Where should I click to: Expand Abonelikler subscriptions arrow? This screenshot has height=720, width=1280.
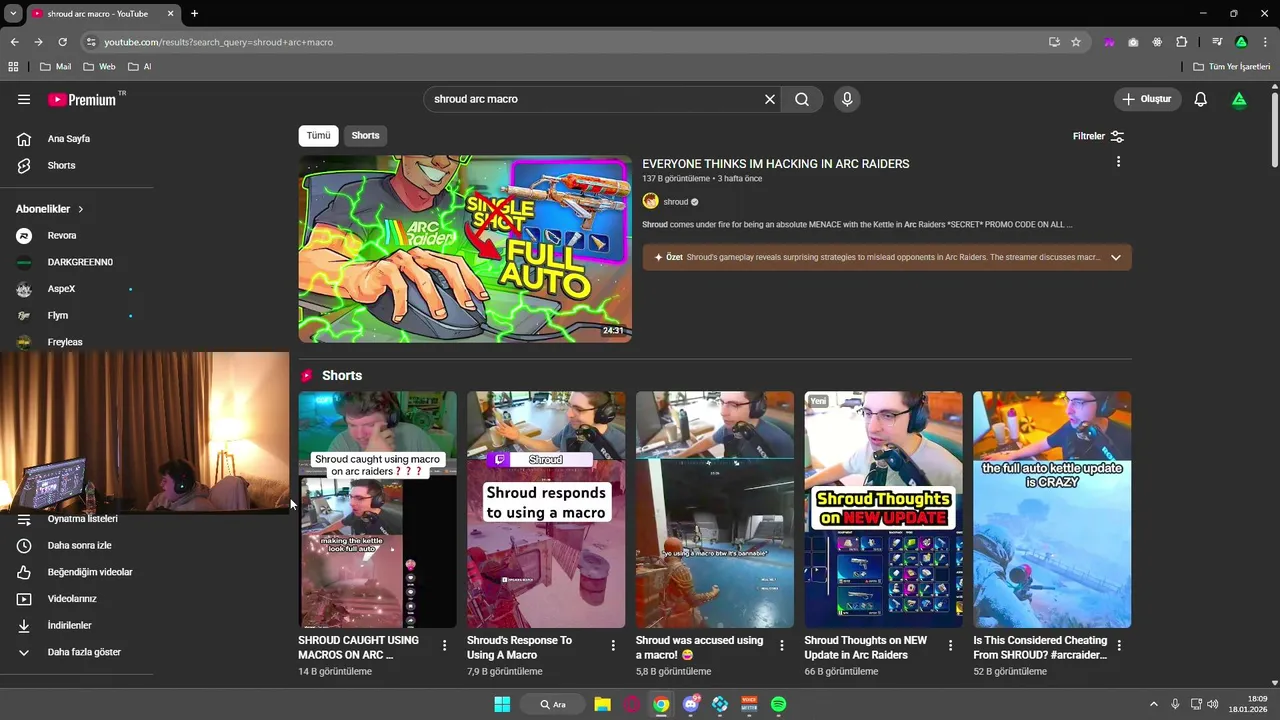point(80,209)
